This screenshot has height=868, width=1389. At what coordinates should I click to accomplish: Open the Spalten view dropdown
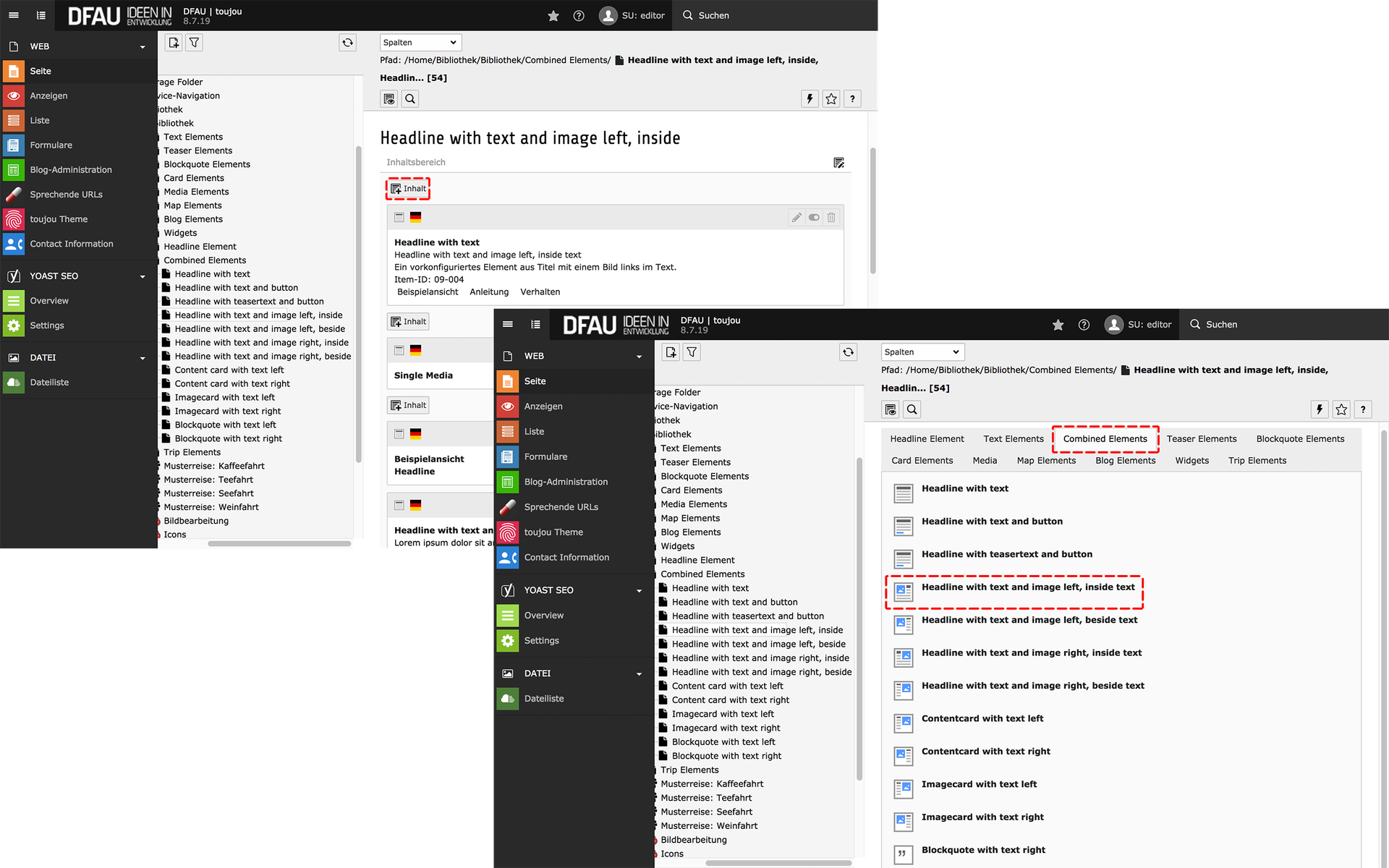[420, 43]
